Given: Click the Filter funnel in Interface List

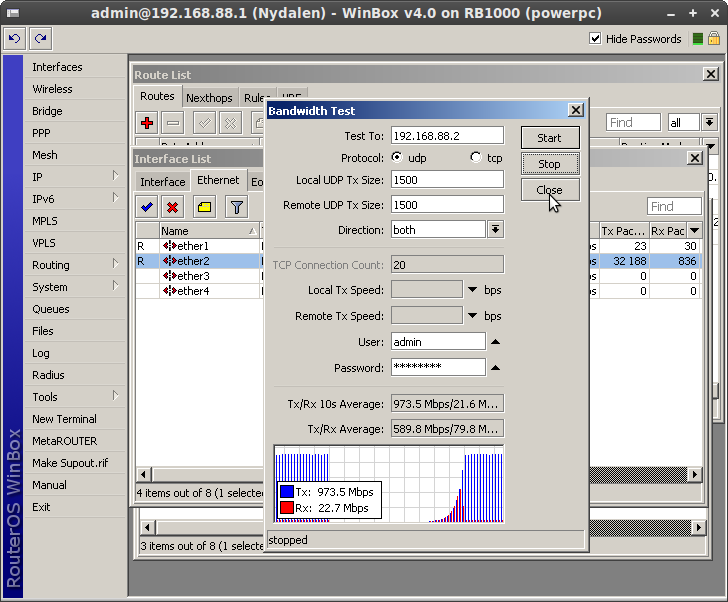Looking at the screenshot, I should [237, 207].
